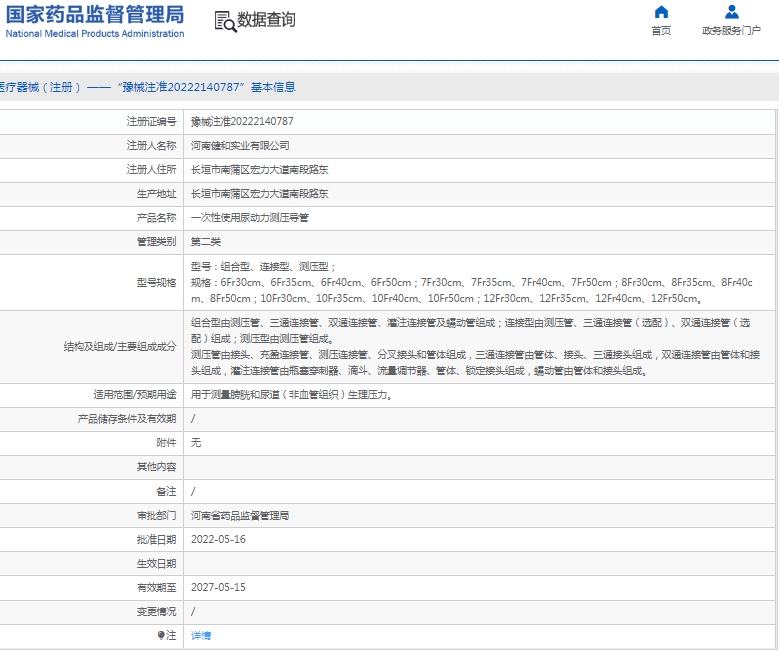The image size is (779, 651).
Task: Click the intended use 用于测量膀胱和尿道 text
Action: pyautogui.click(x=291, y=395)
